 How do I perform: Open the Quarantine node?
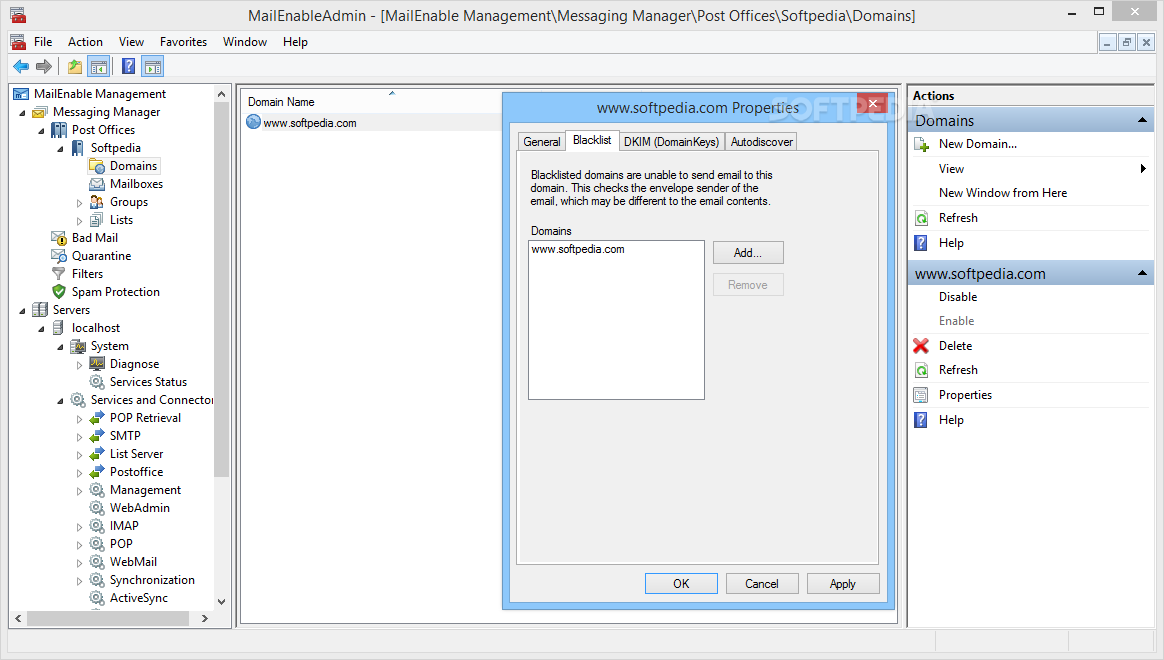tap(101, 256)
